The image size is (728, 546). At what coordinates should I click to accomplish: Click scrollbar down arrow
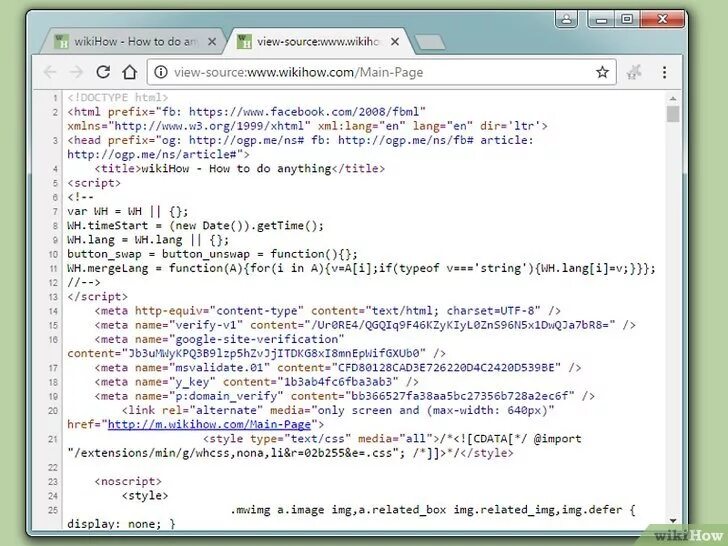click(x=673, y=520)
